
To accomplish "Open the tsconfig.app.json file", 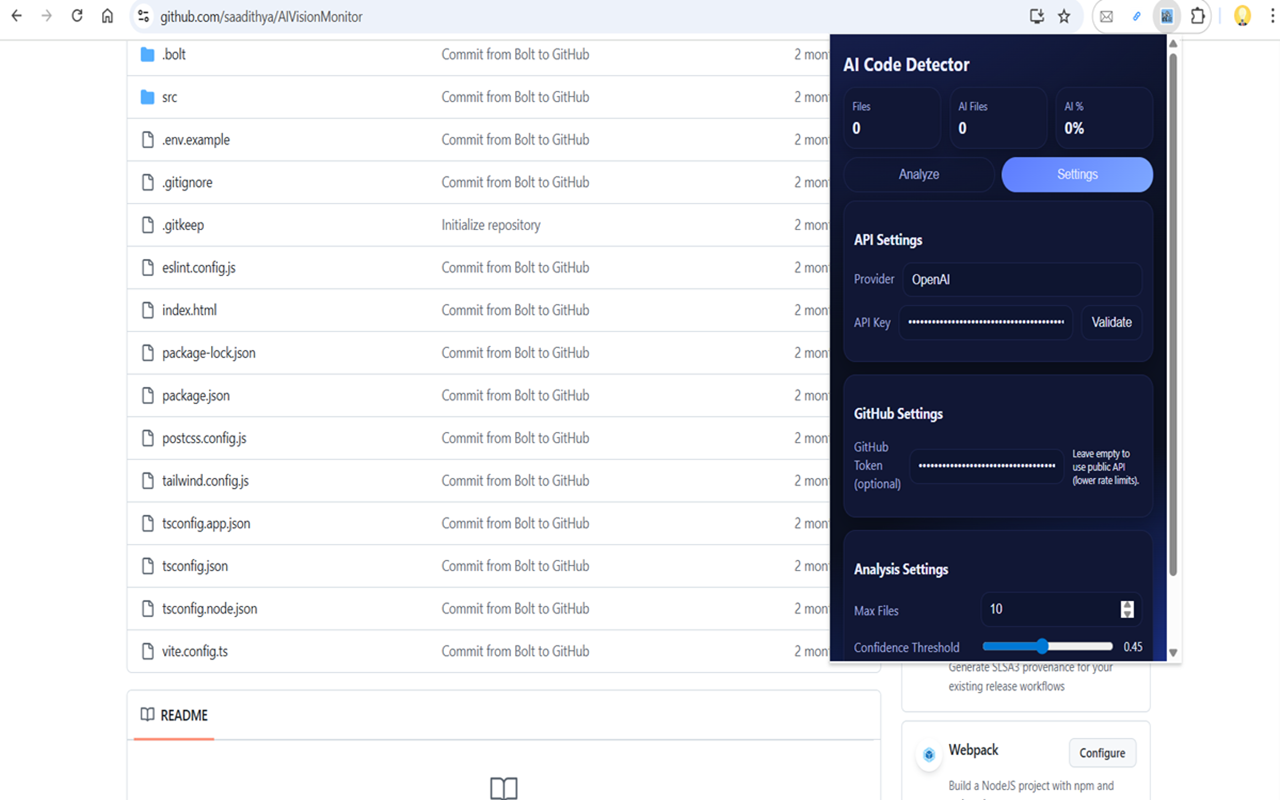I will (x=206, y=523).
